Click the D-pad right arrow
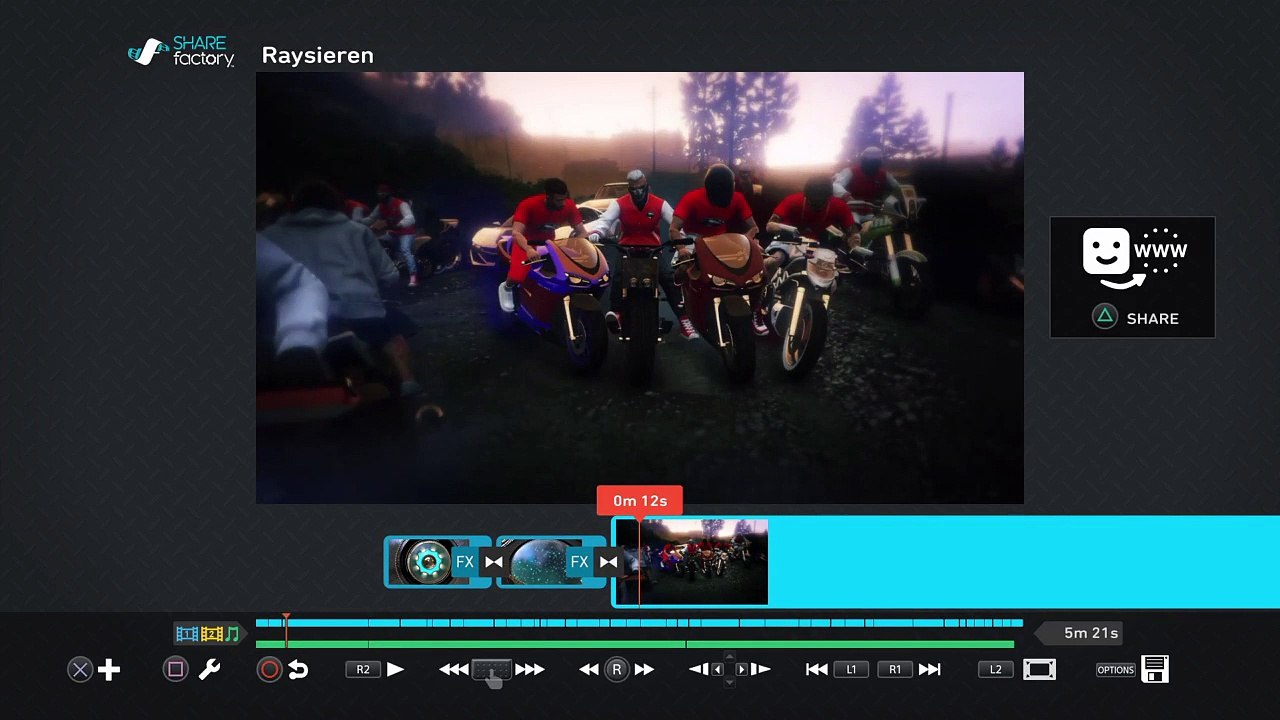This screenshot has height=720, width=1280. pyautogui.click(x=741, y=670)
